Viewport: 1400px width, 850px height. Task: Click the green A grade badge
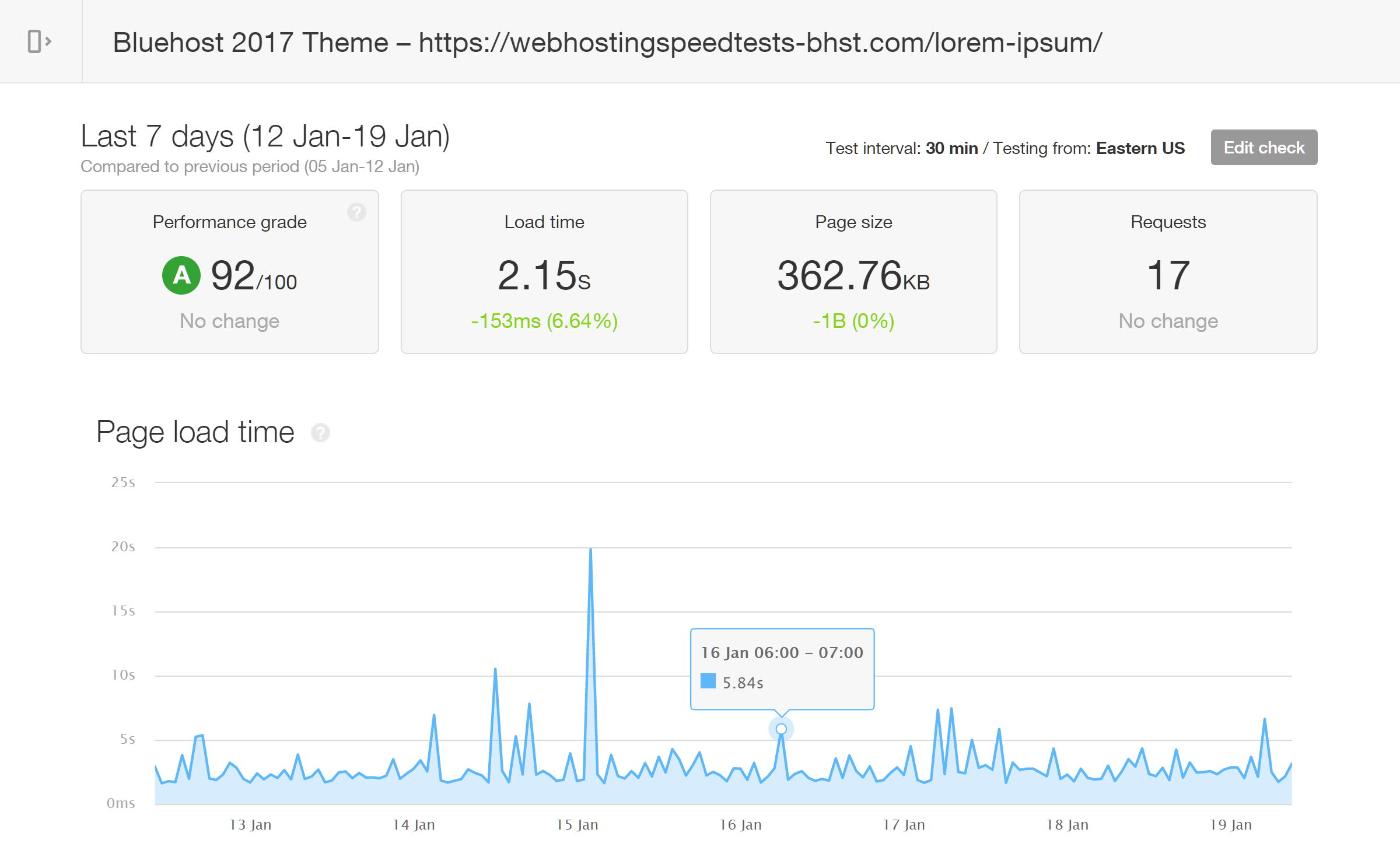point(181,275)
